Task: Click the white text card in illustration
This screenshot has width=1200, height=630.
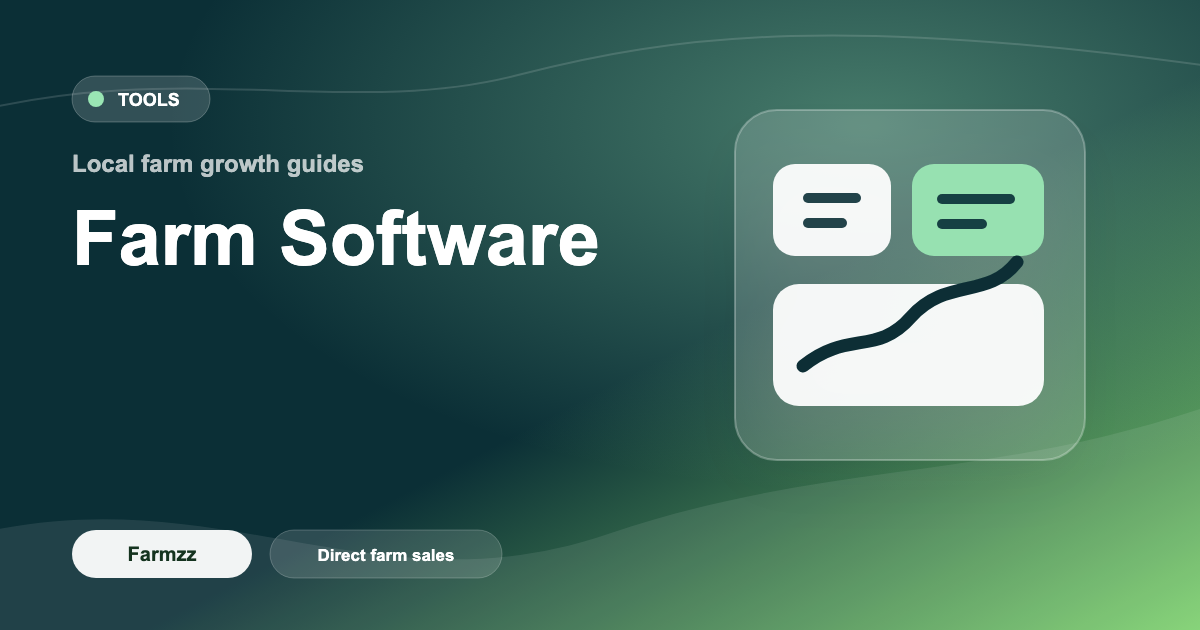Action: point(832,210)
